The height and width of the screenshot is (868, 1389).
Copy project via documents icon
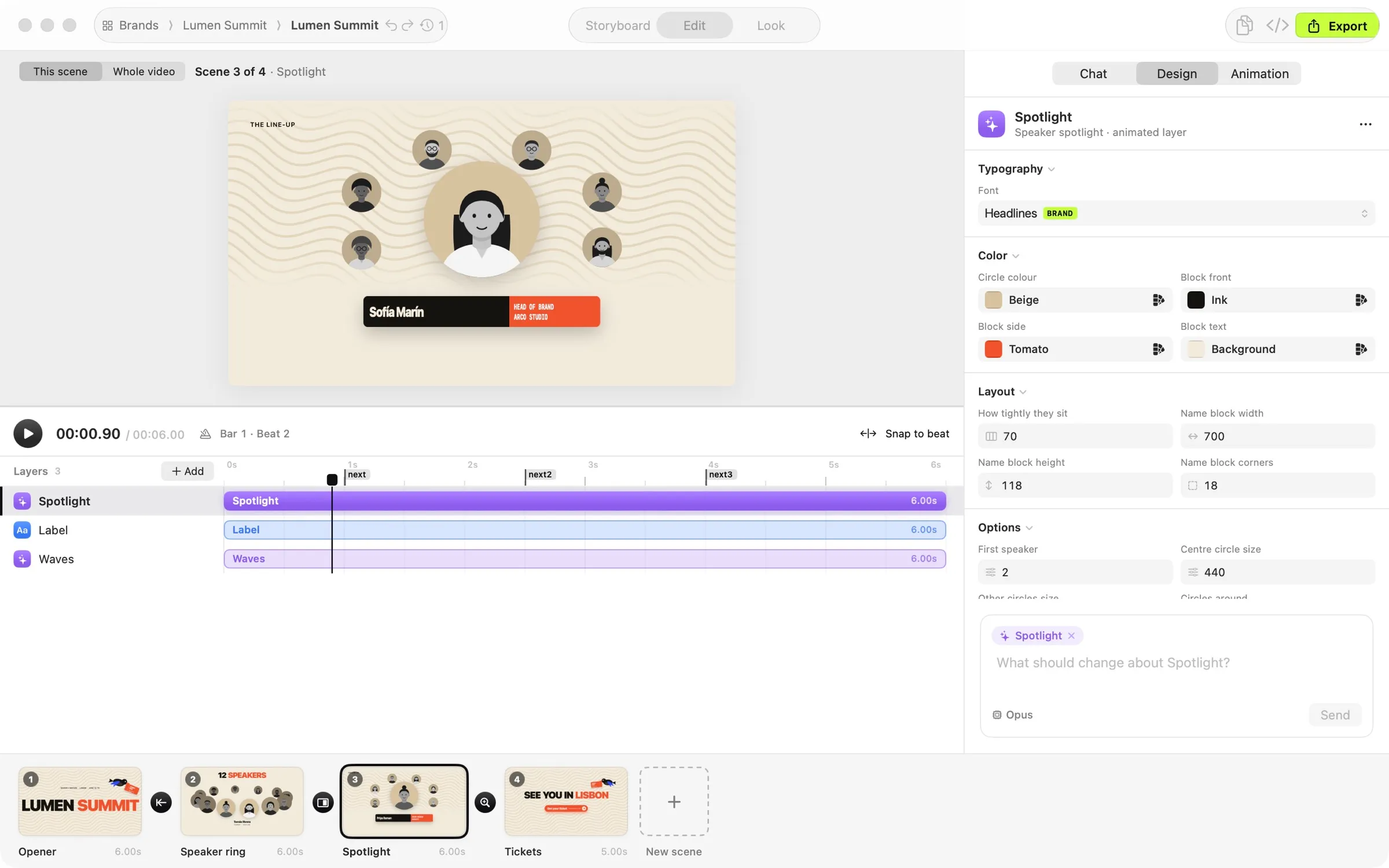[x=1244, y=25]
